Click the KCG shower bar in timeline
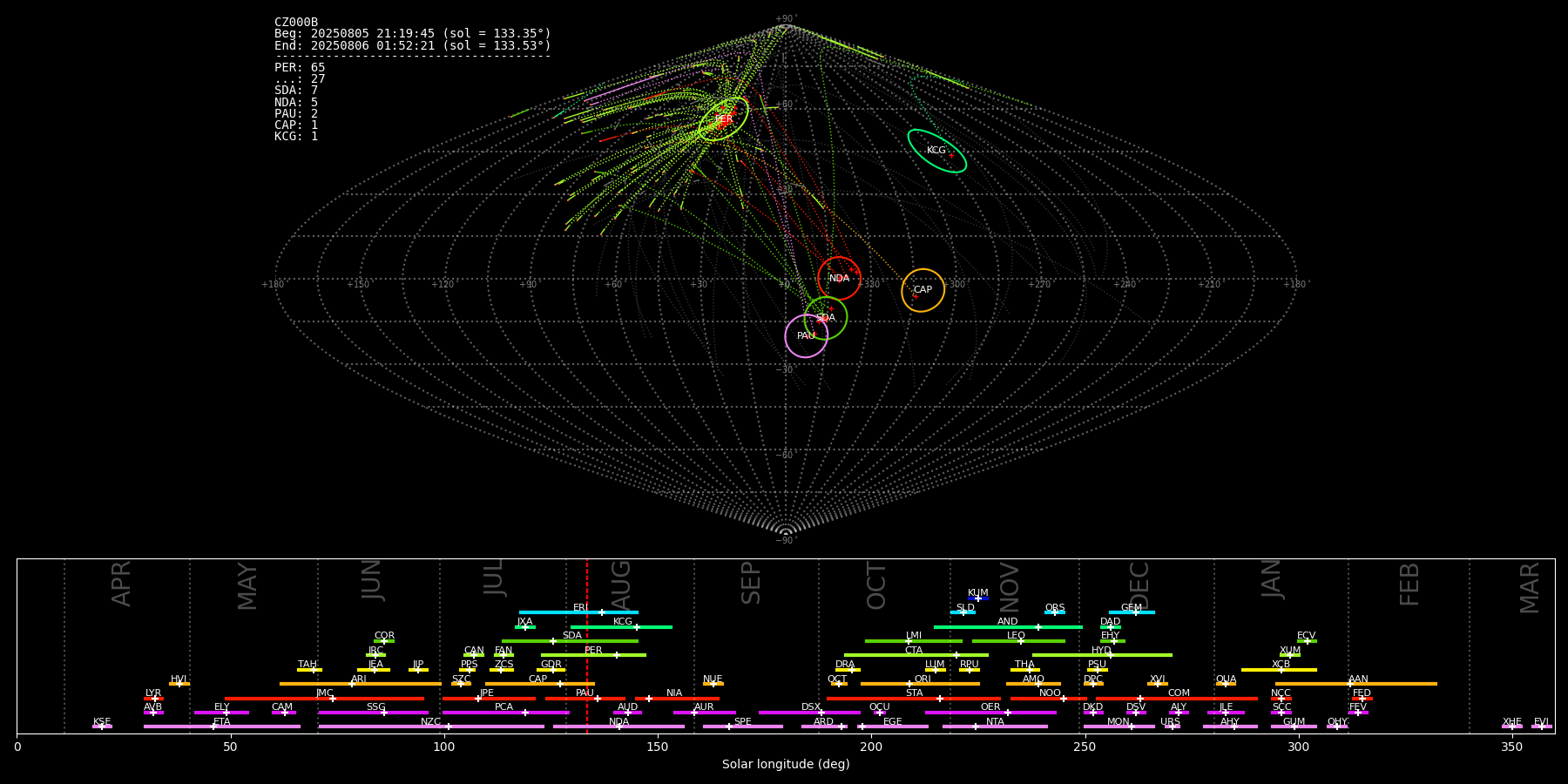 coord(621,627)
